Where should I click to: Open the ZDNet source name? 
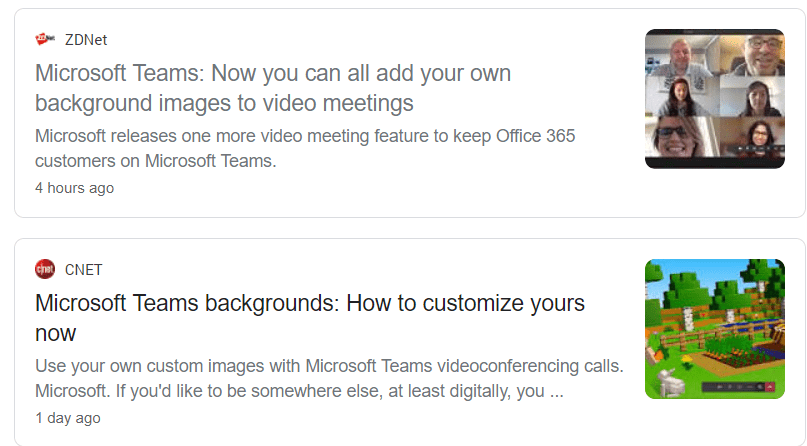pos(85,40)
